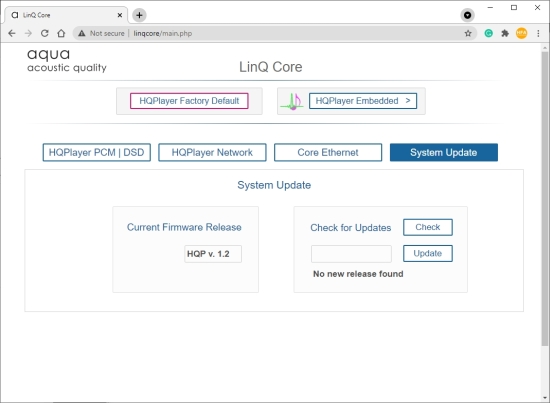Click the 'Current Firmware Release' label
The image size is (550, 403).
point(184,227)
